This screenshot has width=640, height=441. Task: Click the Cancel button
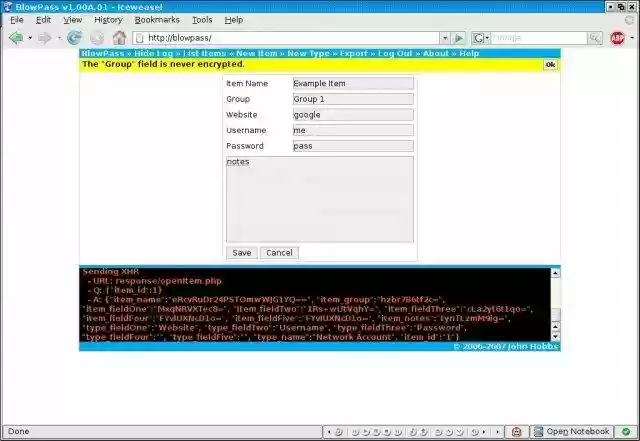(x=279, y=253)
